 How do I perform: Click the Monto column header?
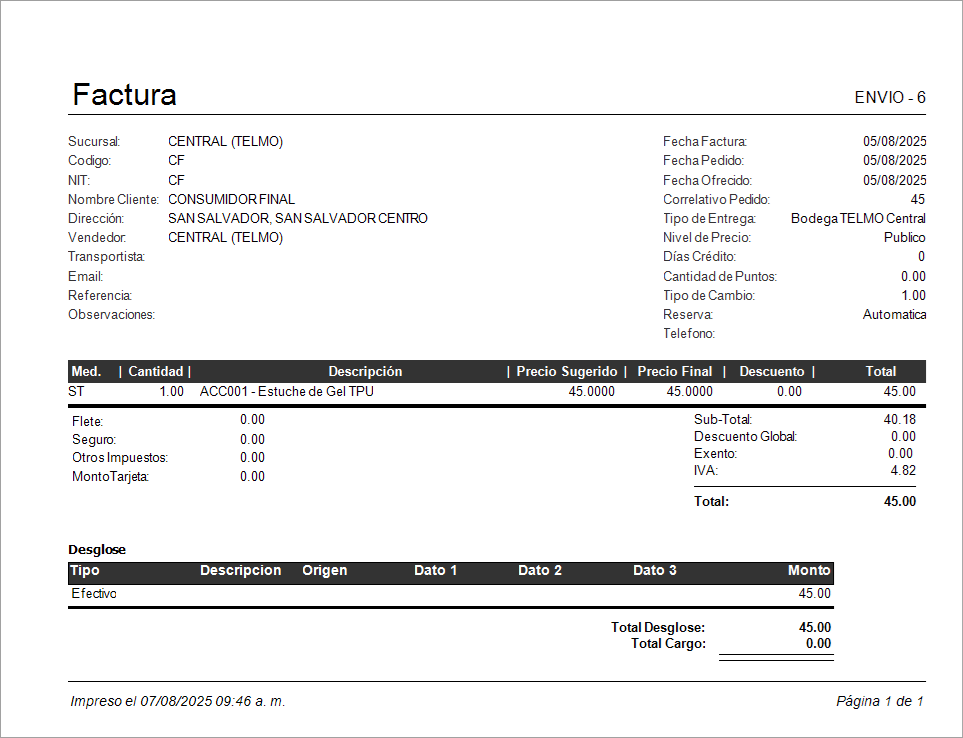[808, 571]
